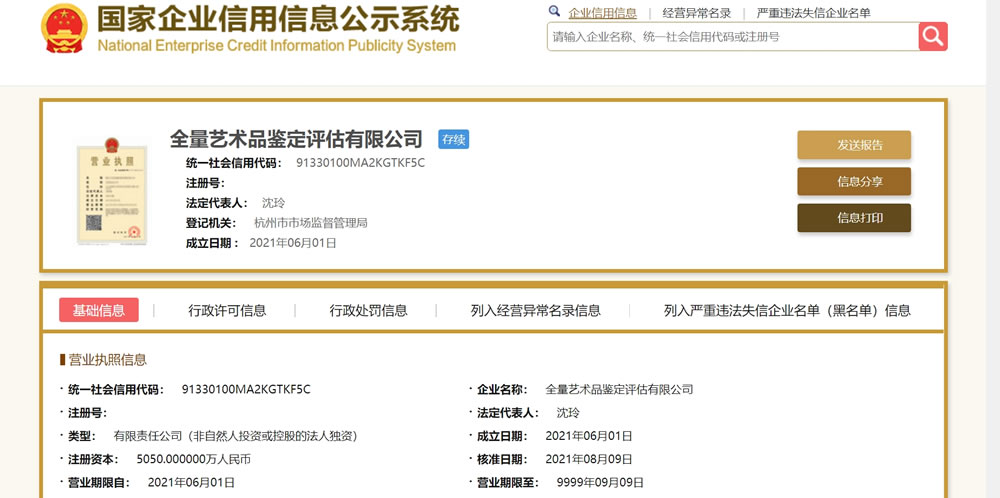Screen dimensions: 1000x498
Task: Select the 经营异常名录 search category
Action: click(696, 13)
